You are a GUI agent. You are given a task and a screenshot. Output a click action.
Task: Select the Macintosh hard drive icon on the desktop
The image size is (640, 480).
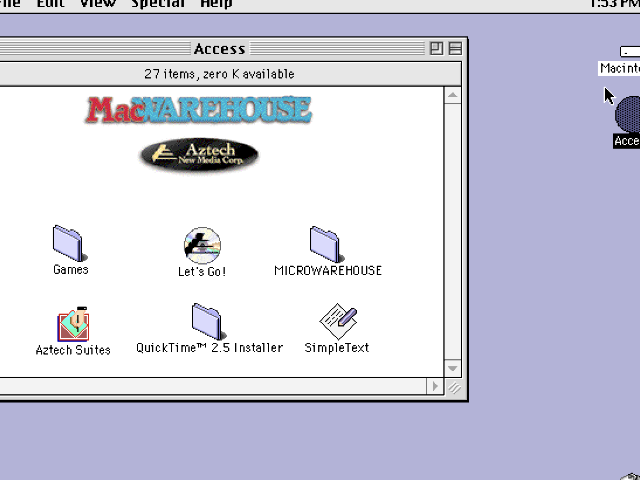630,51
